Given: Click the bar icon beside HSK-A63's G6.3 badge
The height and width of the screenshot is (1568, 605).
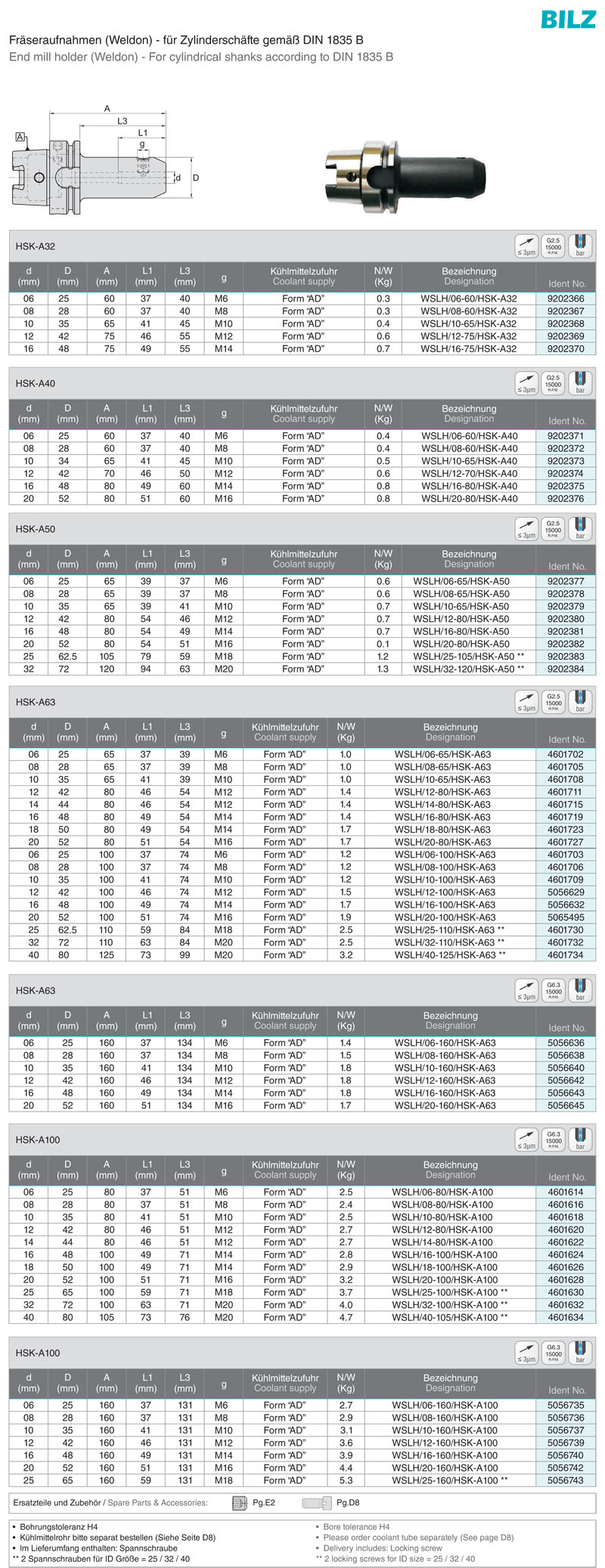Looking at the screenshot, I should 580,991.
